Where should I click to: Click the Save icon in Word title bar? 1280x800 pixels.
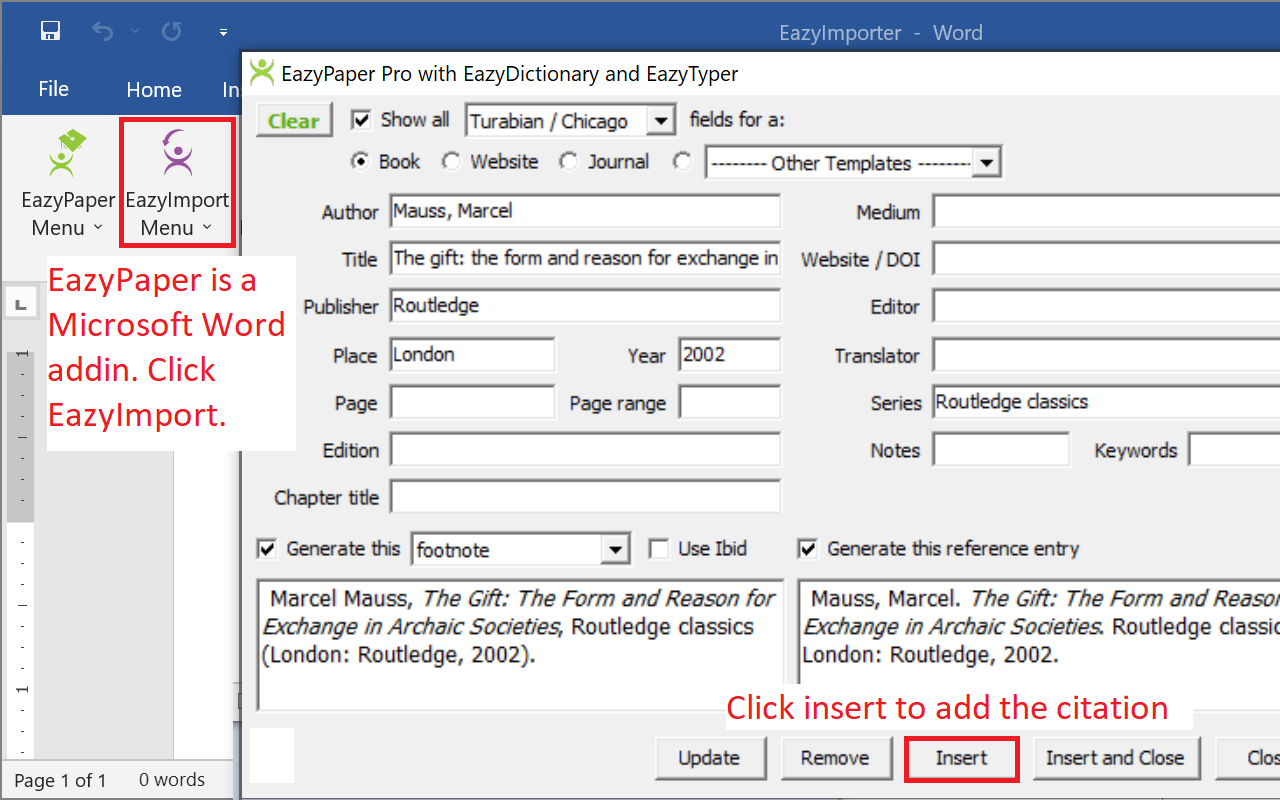(51, 31)
